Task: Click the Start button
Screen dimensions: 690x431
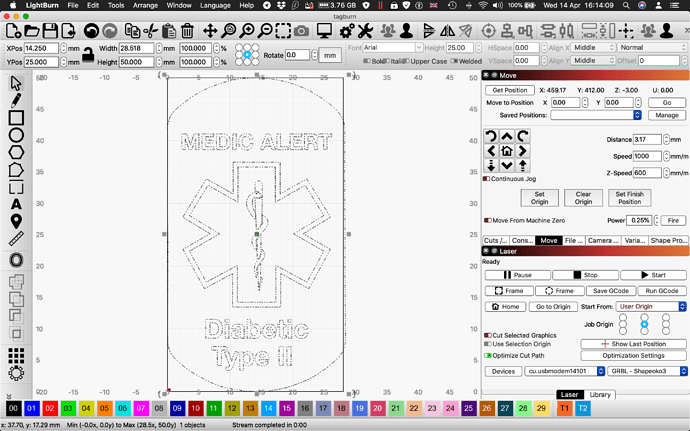Action: (653, 275)
